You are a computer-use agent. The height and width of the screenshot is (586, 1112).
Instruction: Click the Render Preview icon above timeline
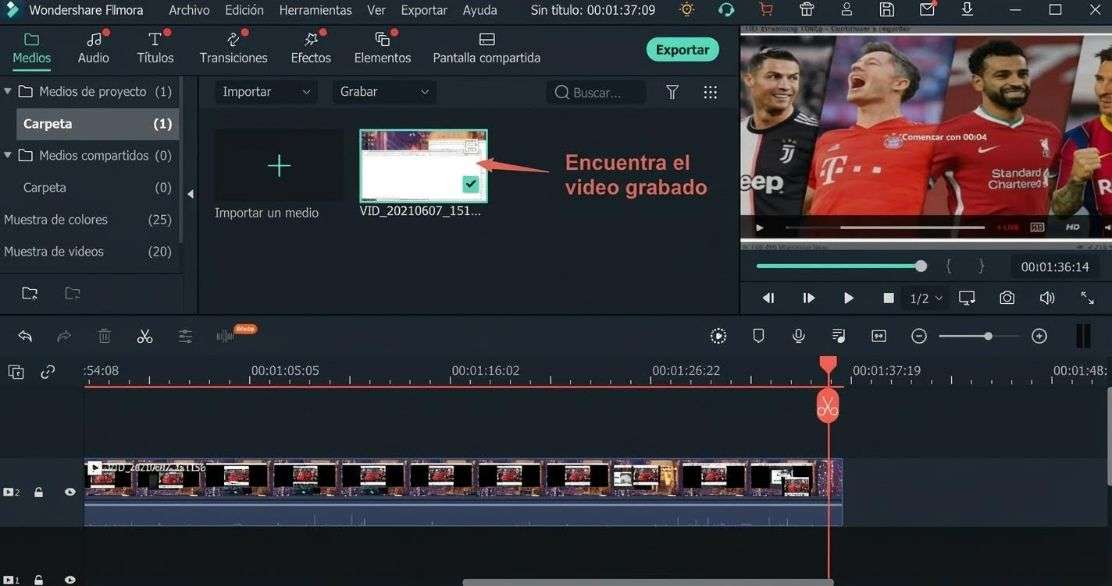pos(718,336)
